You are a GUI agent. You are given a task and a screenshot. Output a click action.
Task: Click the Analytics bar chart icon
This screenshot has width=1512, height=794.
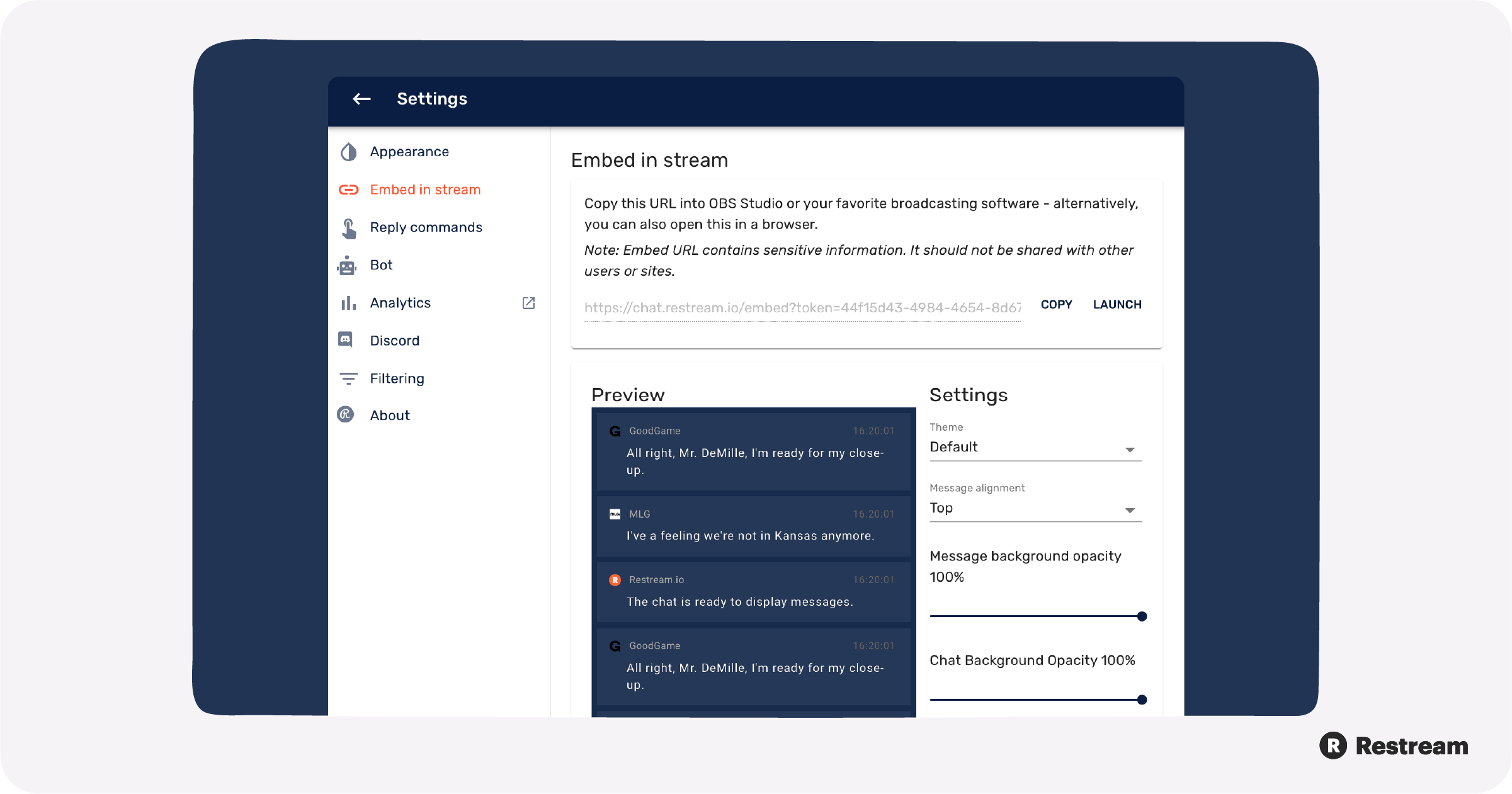tap(348, 302)
